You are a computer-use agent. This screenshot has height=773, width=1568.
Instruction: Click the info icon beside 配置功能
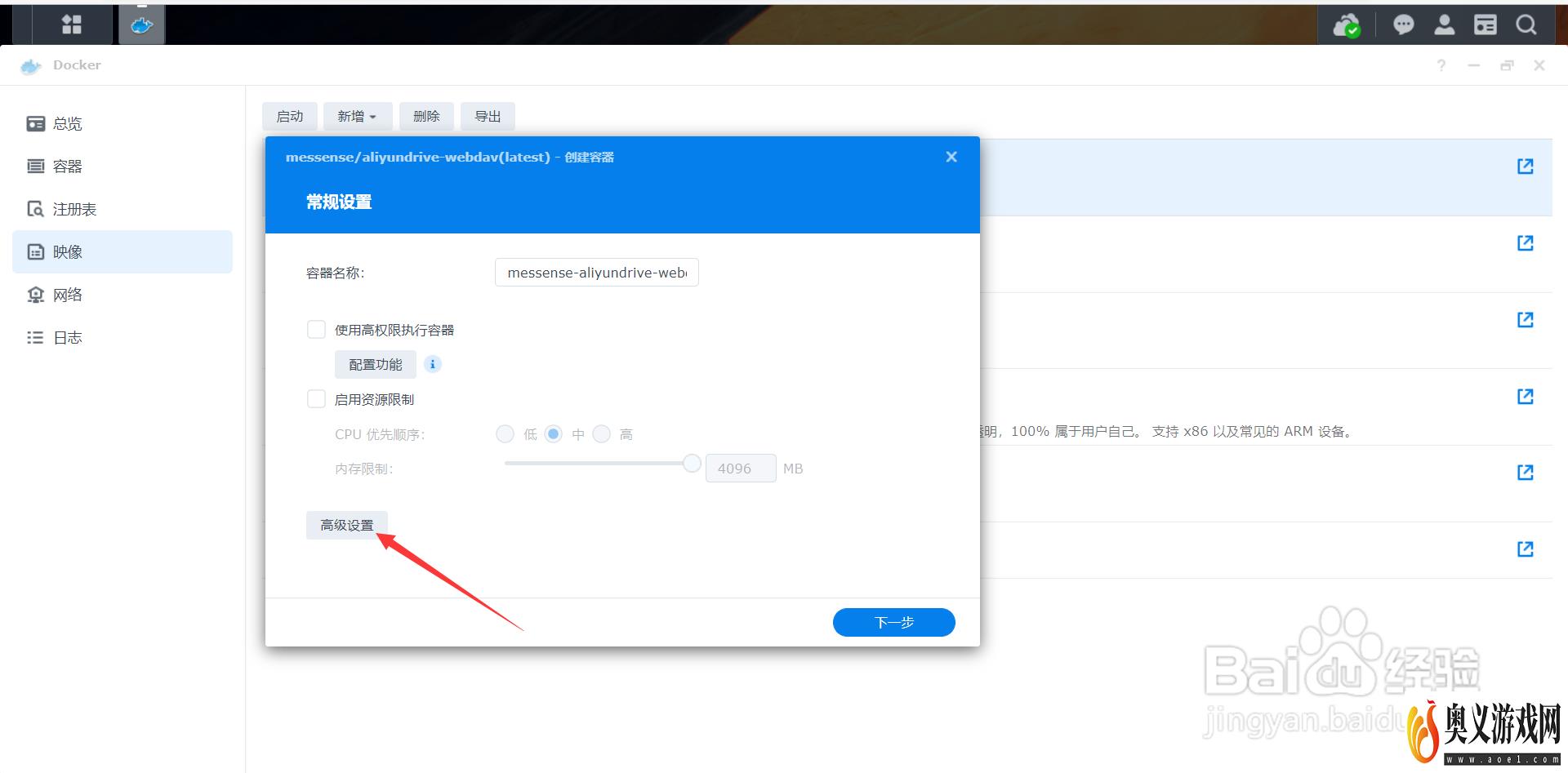(x=433, y=364)
